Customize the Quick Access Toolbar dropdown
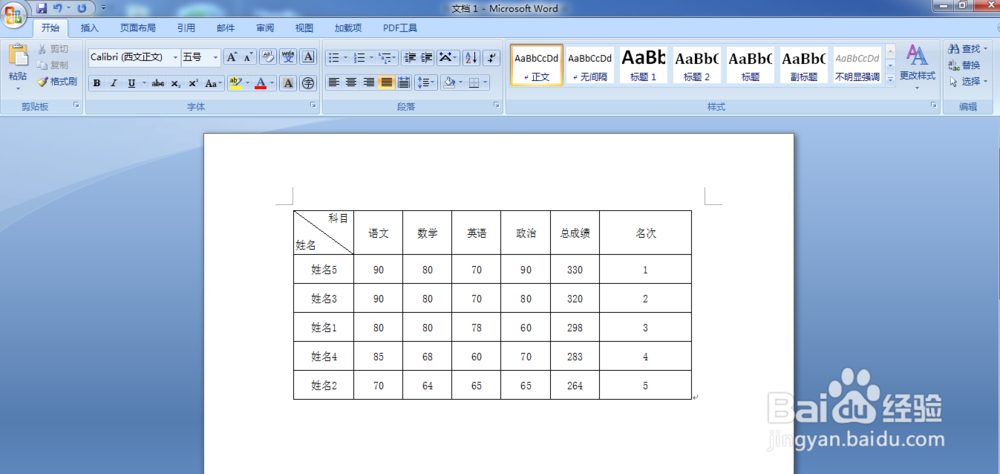This screenshot has height=474, width=1000. 104,8
